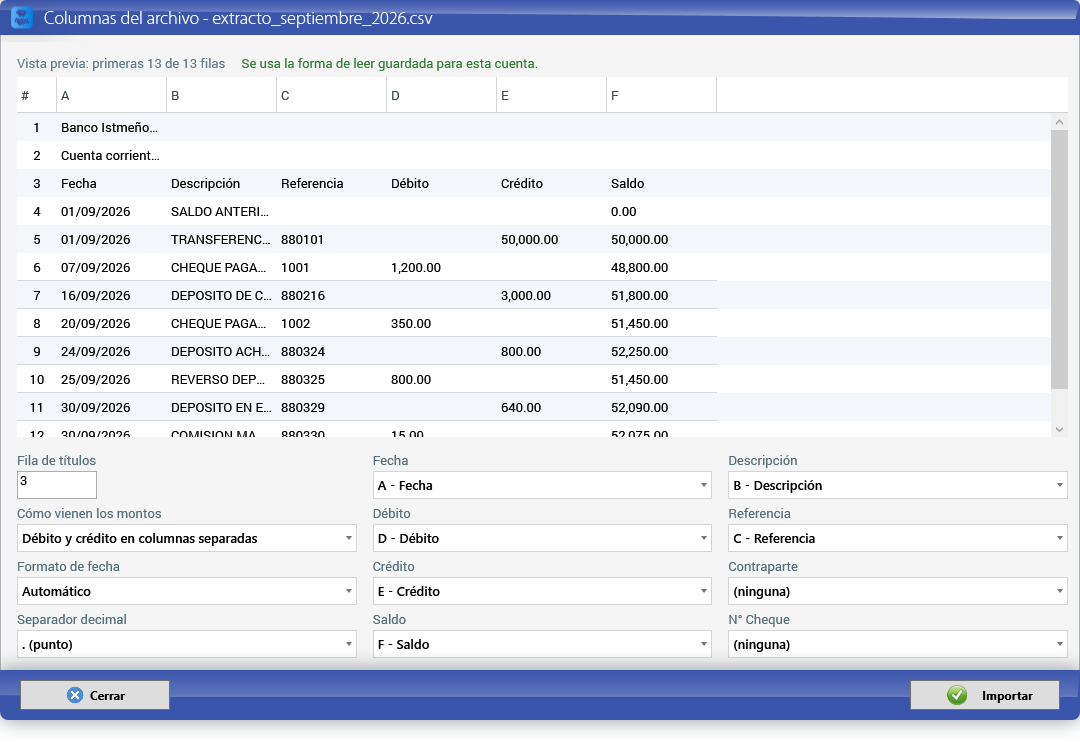Screen dimensions: 1080x743
Task: Open the N° Cheque dropdown
Action: [897, 645]
